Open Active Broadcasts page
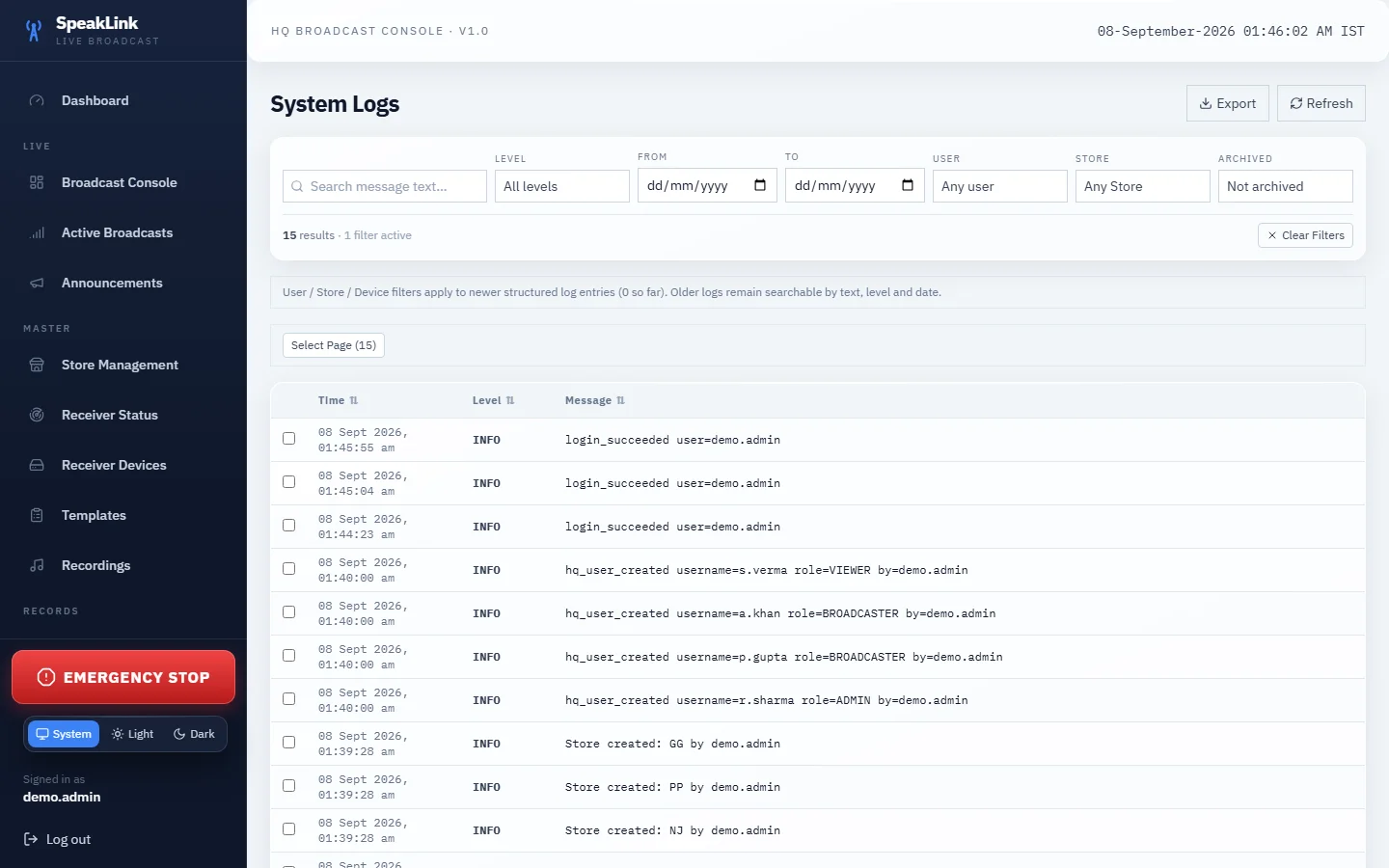 pos(123,232)
